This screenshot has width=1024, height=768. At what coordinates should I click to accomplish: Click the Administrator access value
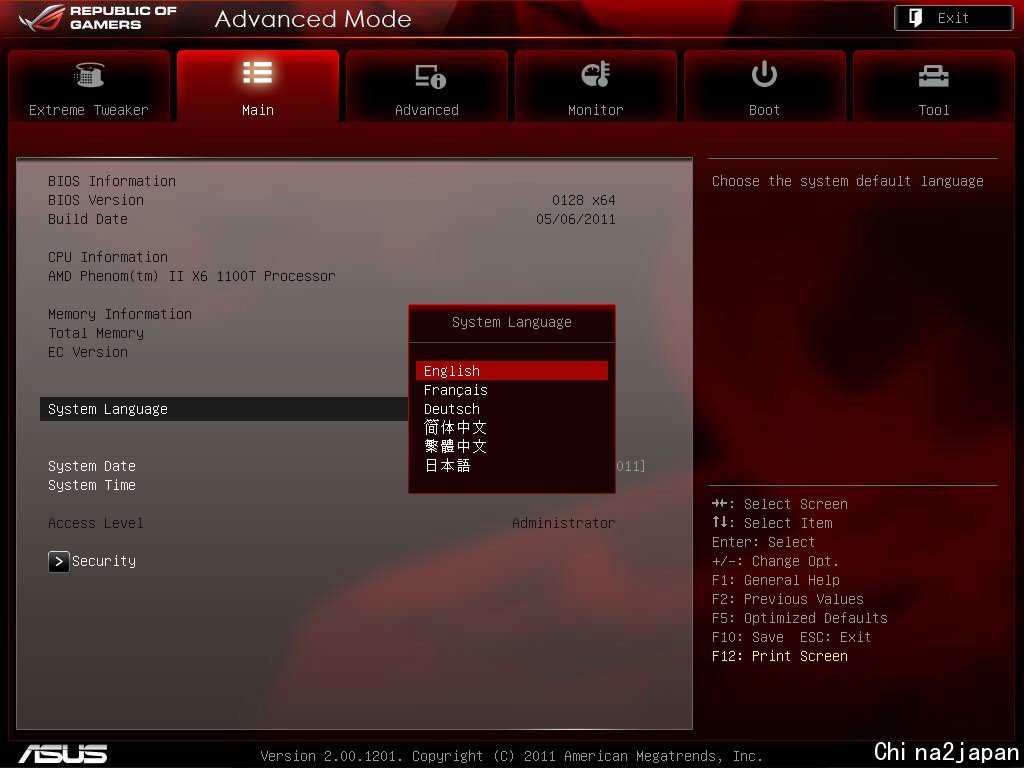pyautogui.click(x=564, y=523)
